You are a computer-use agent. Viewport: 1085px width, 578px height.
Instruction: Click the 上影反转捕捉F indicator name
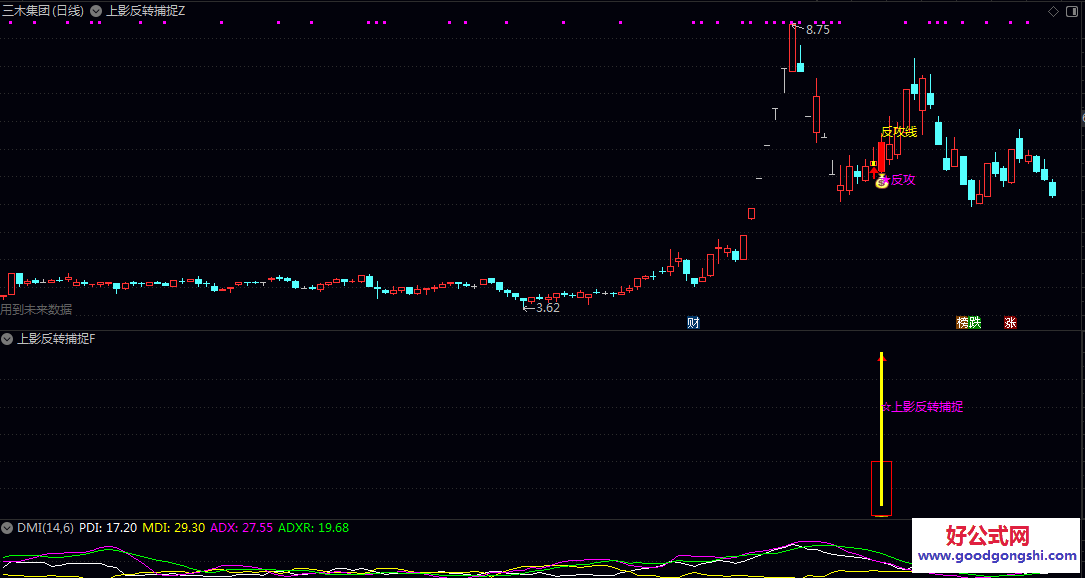coord(57,338)
